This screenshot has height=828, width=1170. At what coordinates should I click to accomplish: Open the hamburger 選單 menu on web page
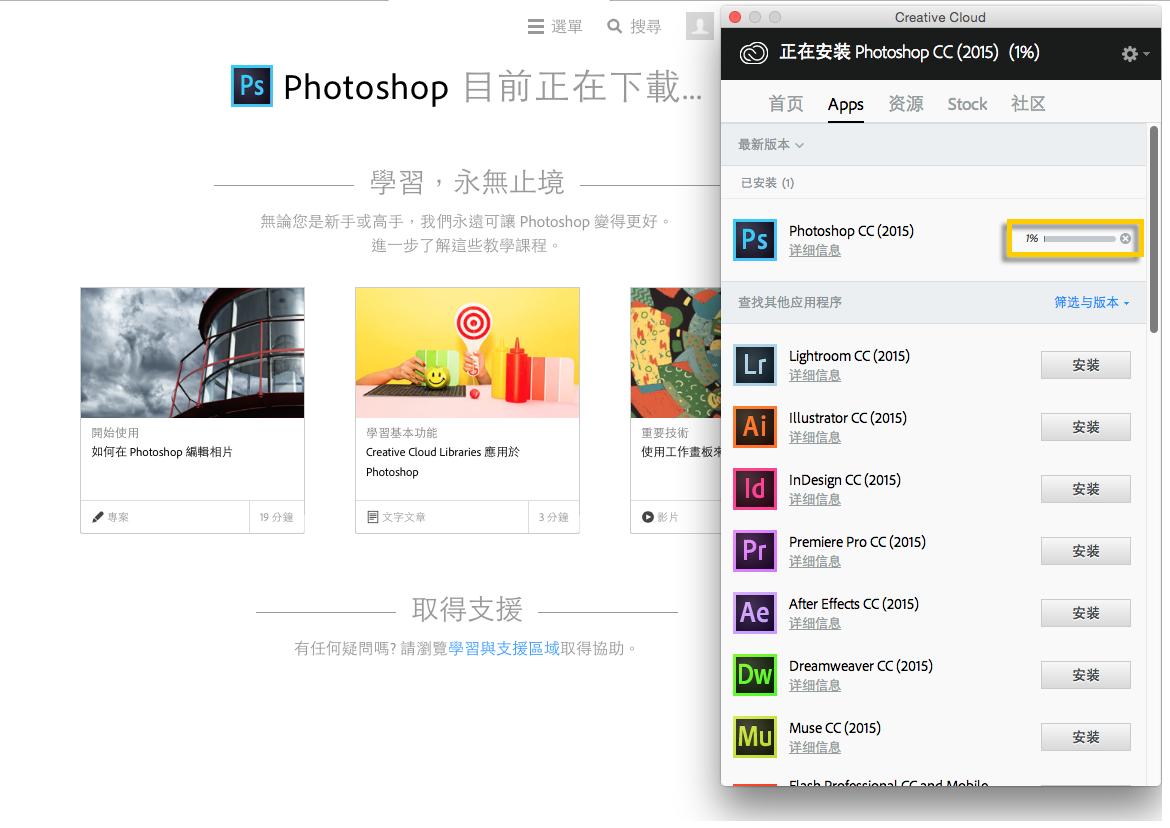554,27
